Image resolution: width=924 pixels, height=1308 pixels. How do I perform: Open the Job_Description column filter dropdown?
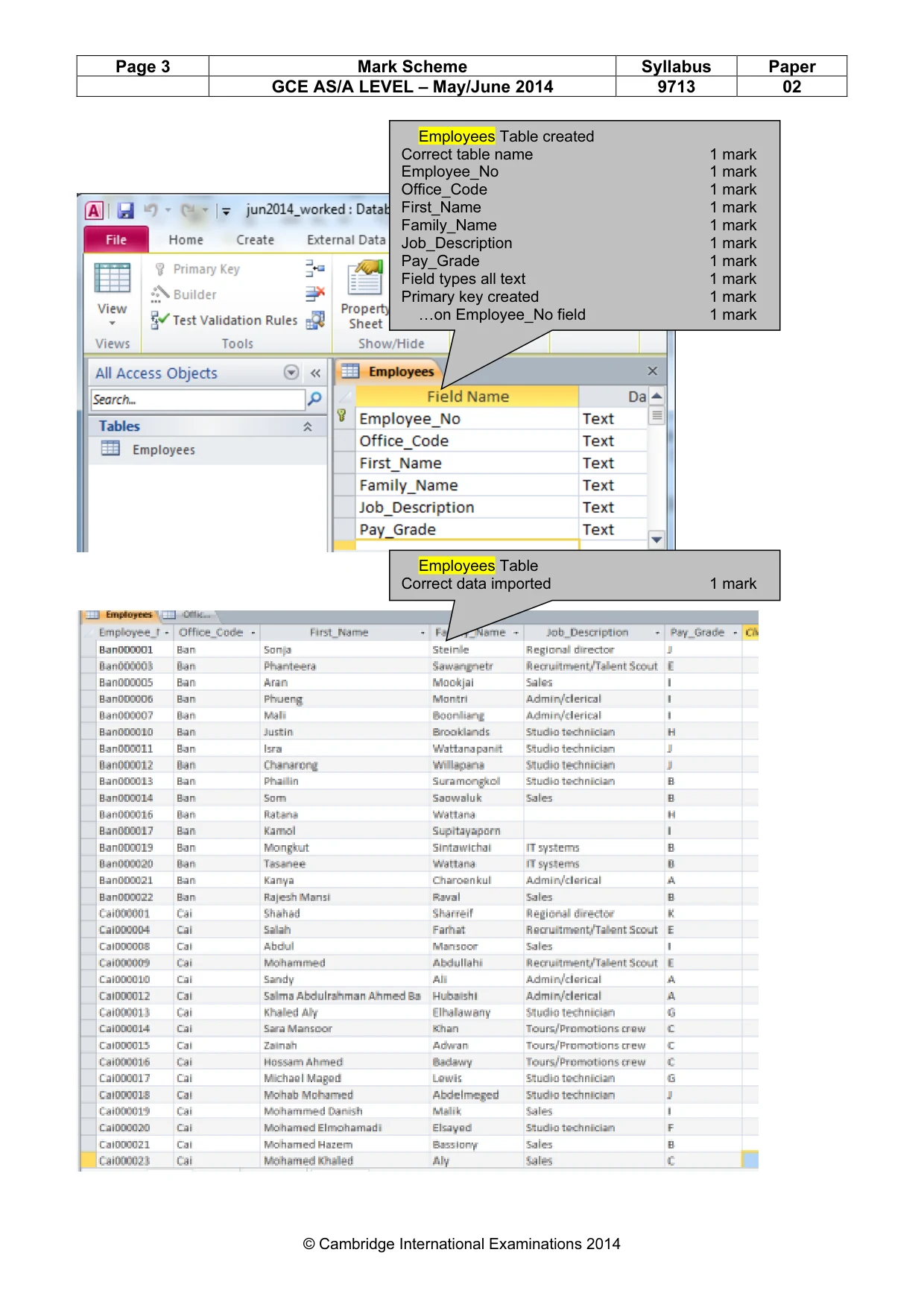tap(657, 633)
